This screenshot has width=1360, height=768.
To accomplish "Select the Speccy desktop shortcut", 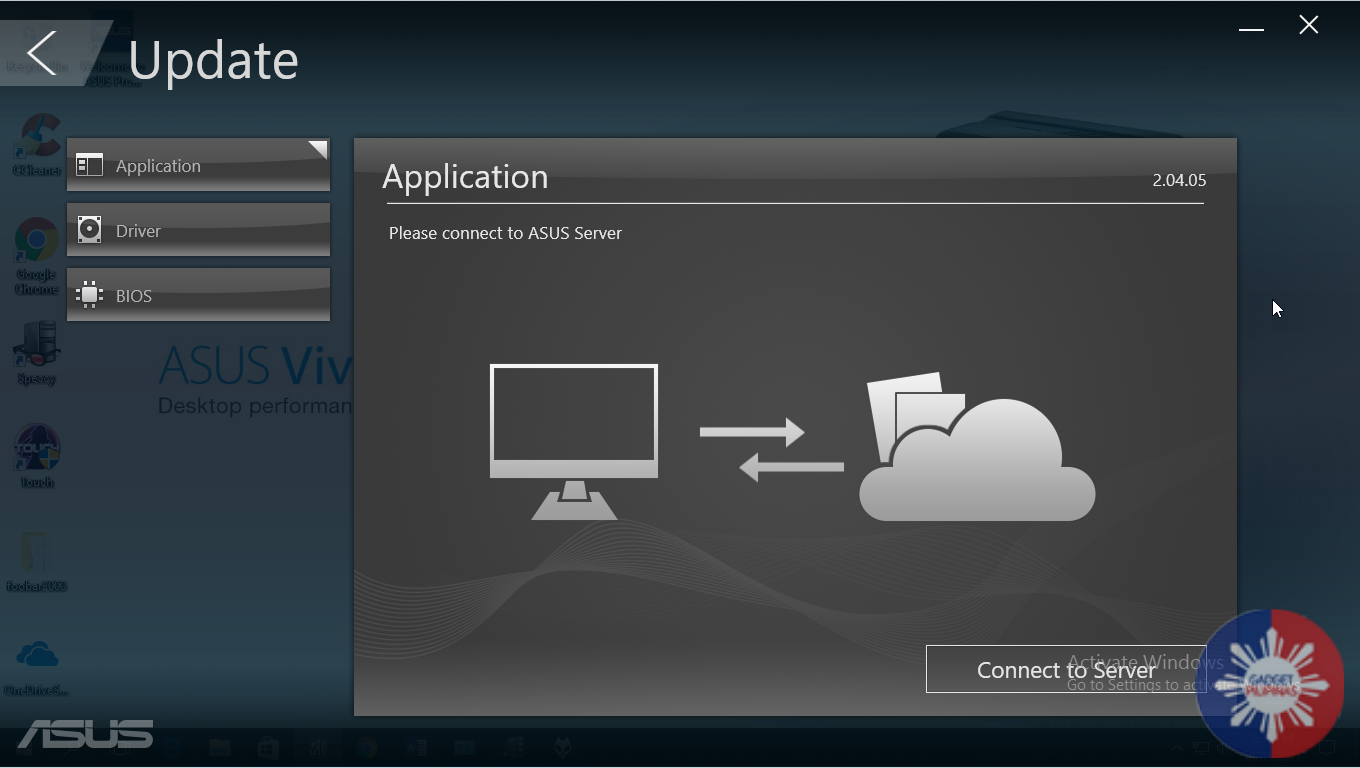I will coord(37,353).
